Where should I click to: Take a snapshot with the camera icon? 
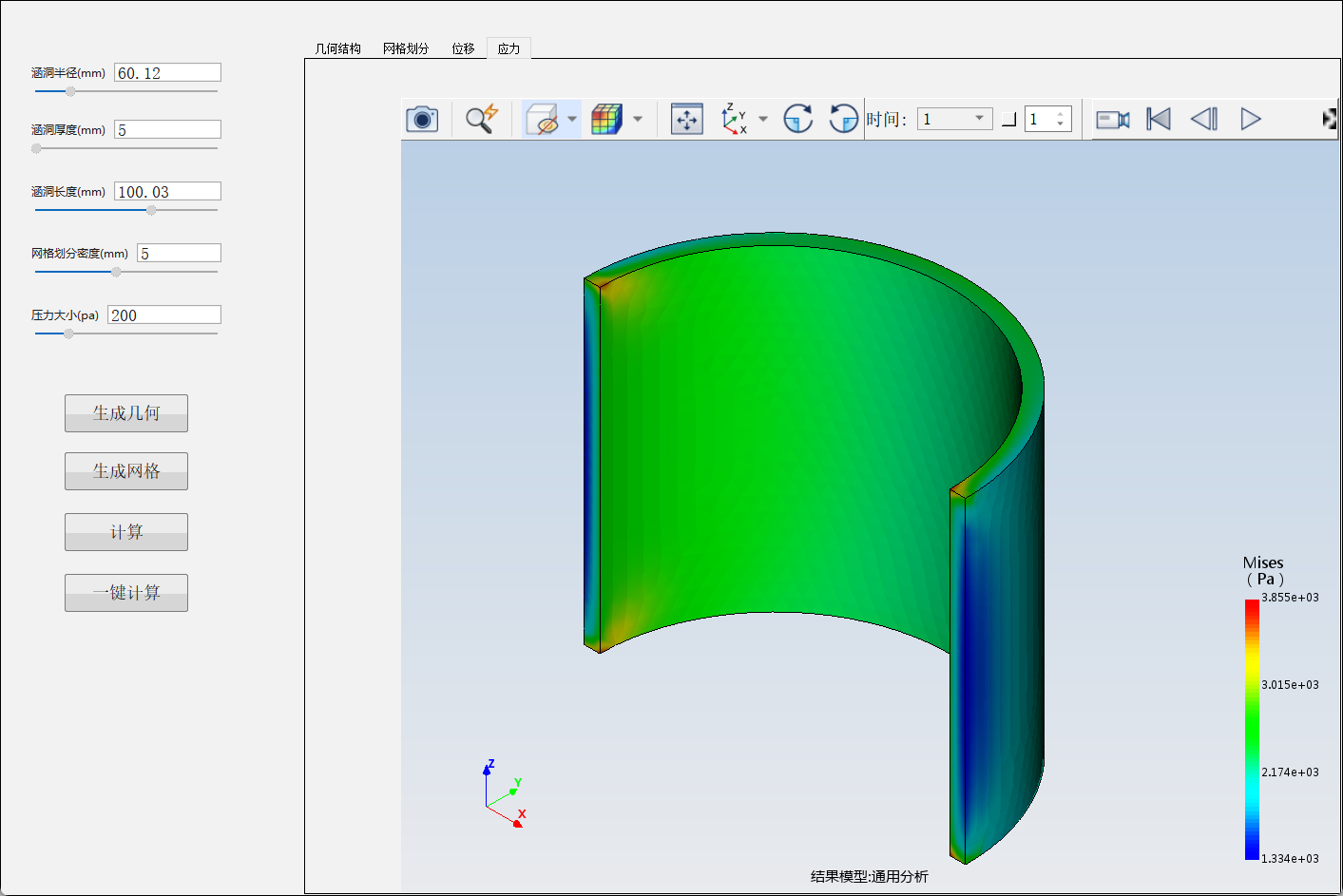[422, 119]
